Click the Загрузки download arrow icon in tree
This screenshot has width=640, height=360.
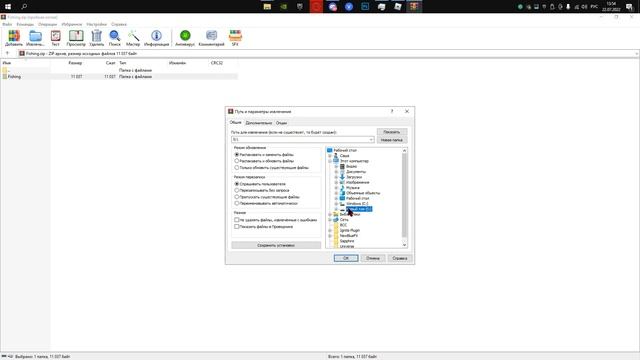click(x=342, y=177)
